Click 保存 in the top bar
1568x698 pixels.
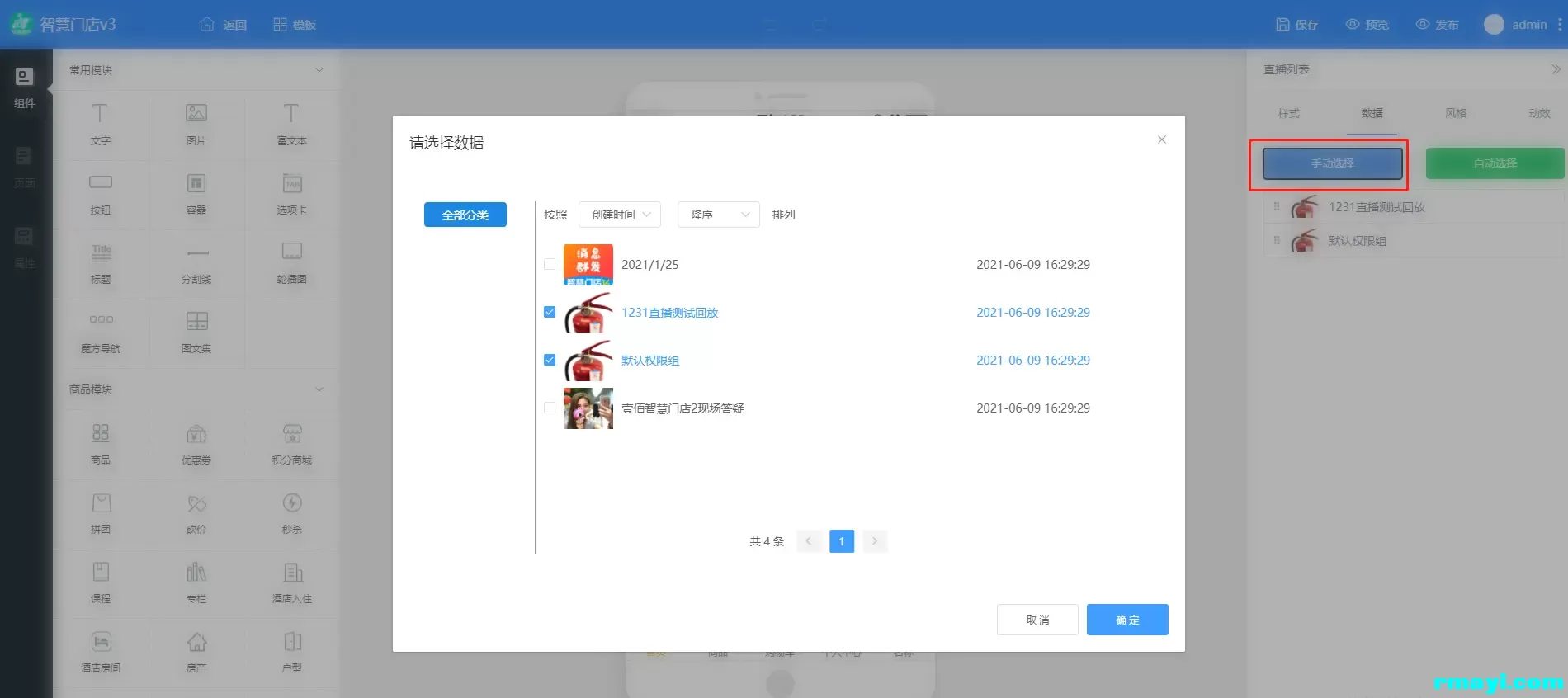click(x=1297, y=25)
